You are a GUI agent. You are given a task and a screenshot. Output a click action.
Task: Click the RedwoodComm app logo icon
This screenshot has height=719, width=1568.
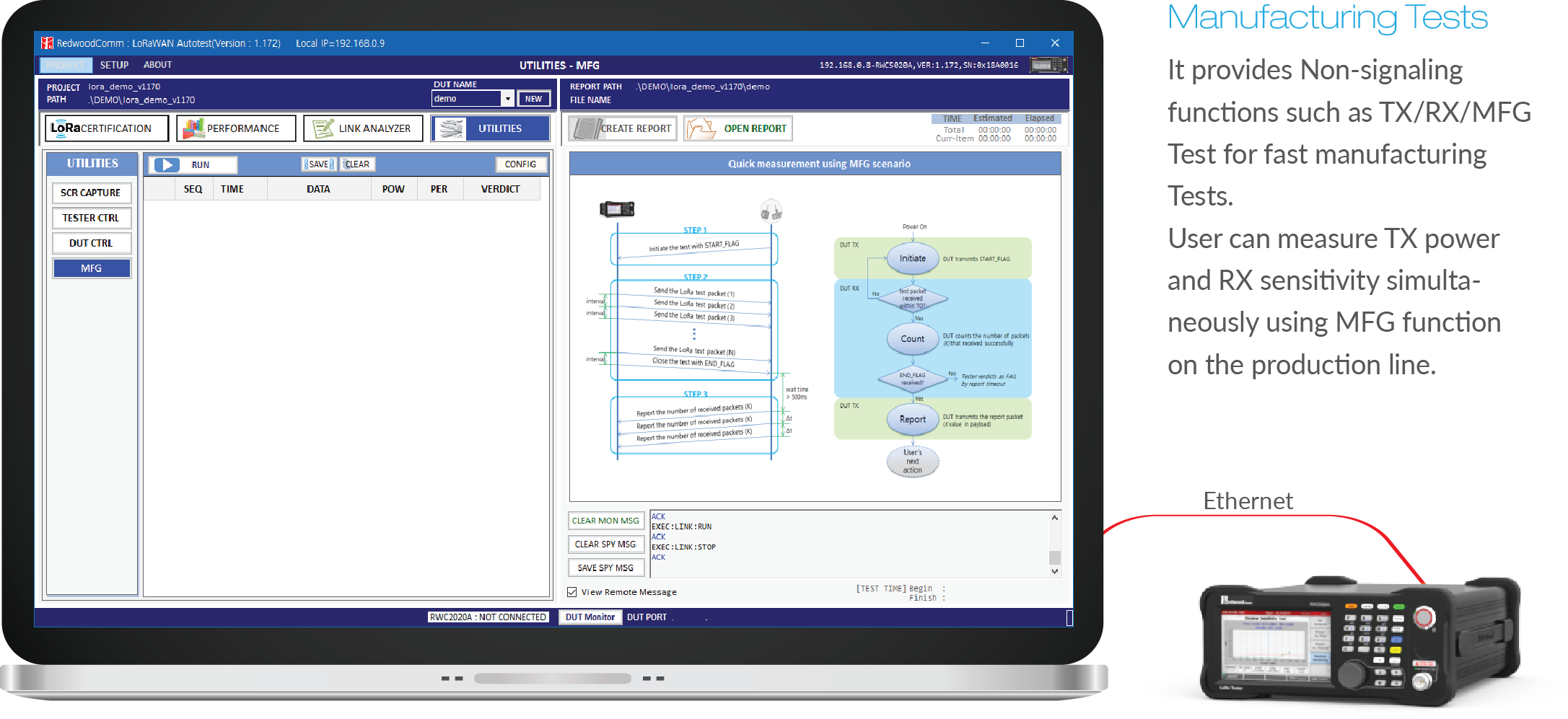(47, 43)
